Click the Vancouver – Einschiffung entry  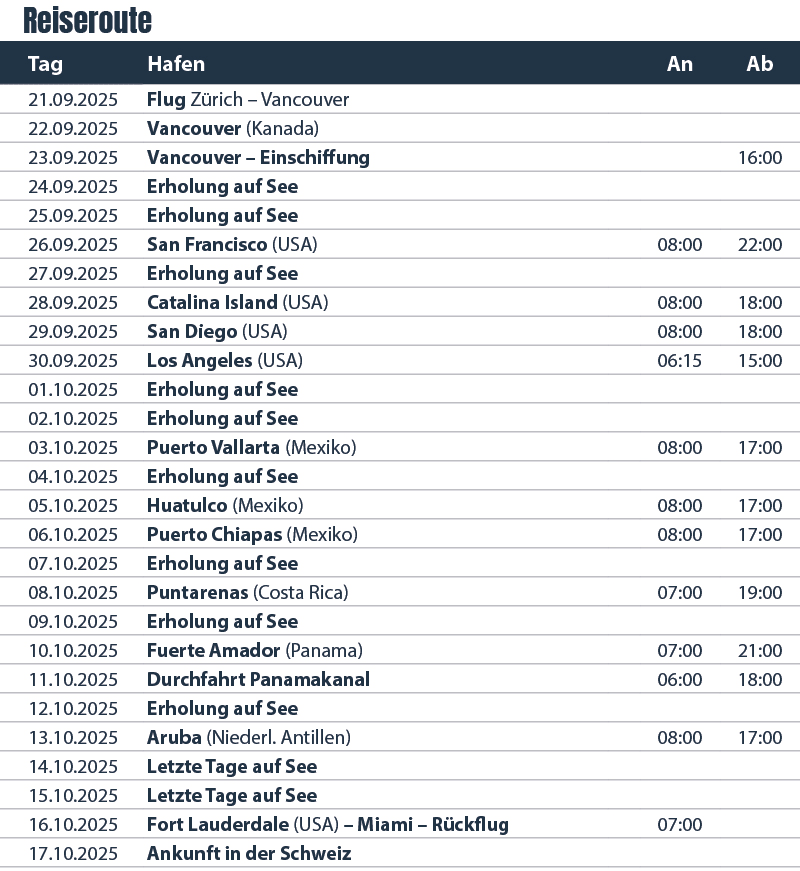pos(258,157)
